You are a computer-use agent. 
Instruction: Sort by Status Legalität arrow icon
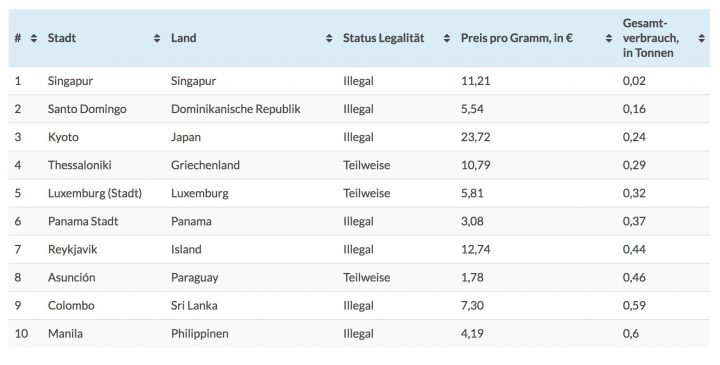pos(447,38)
